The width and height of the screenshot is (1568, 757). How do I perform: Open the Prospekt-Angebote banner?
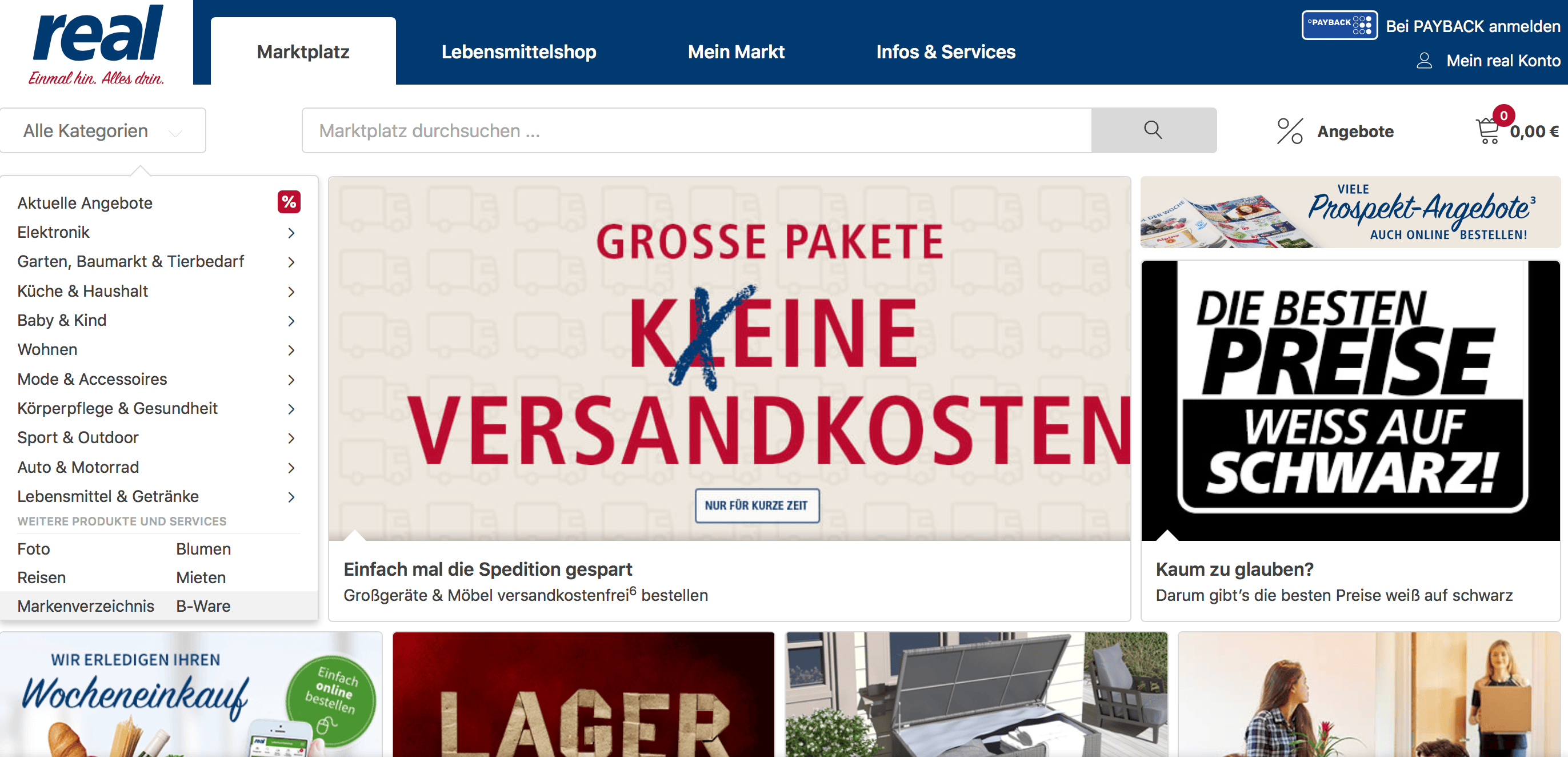pos(1350,213)
